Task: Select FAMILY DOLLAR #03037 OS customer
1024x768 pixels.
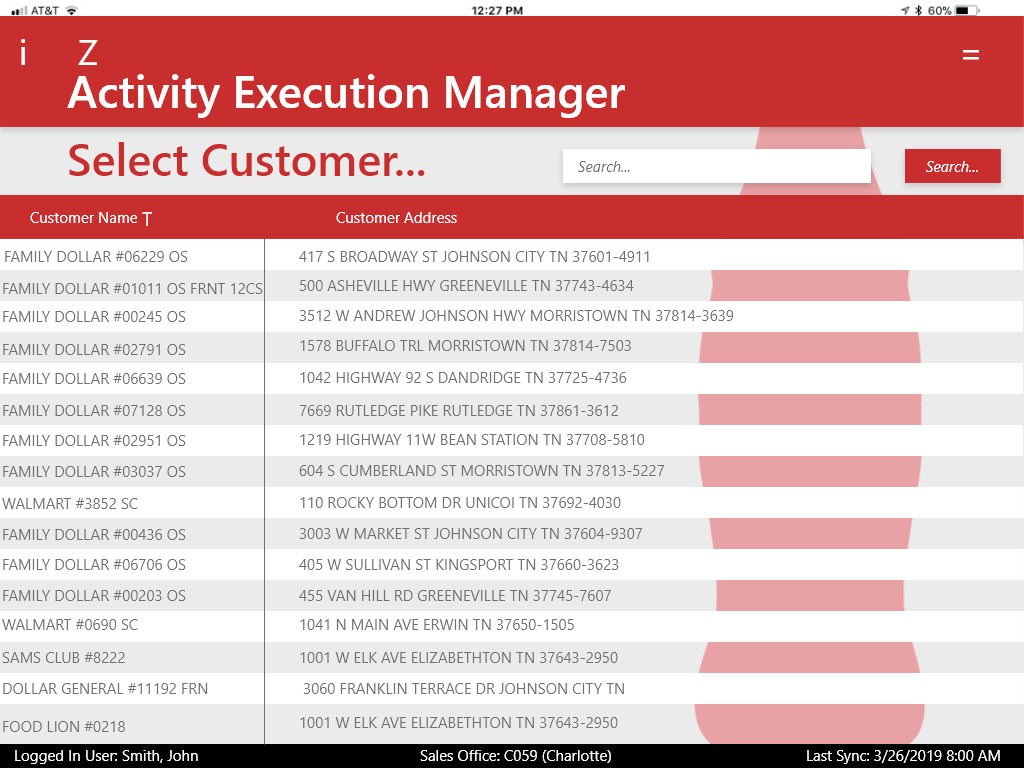Action: (x=94, y=472)
